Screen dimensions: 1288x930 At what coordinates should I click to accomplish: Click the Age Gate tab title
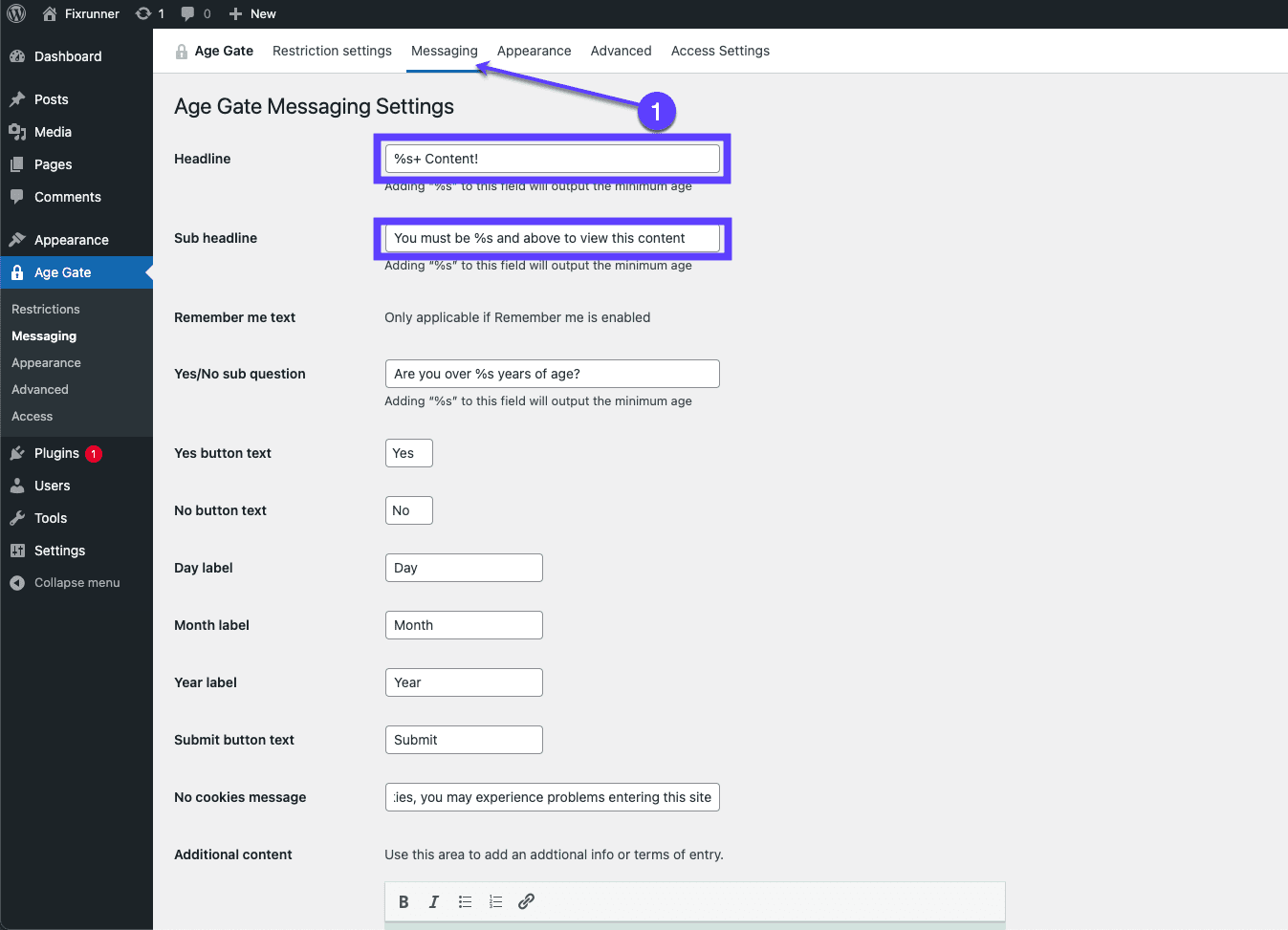click(x=224, y=51)
